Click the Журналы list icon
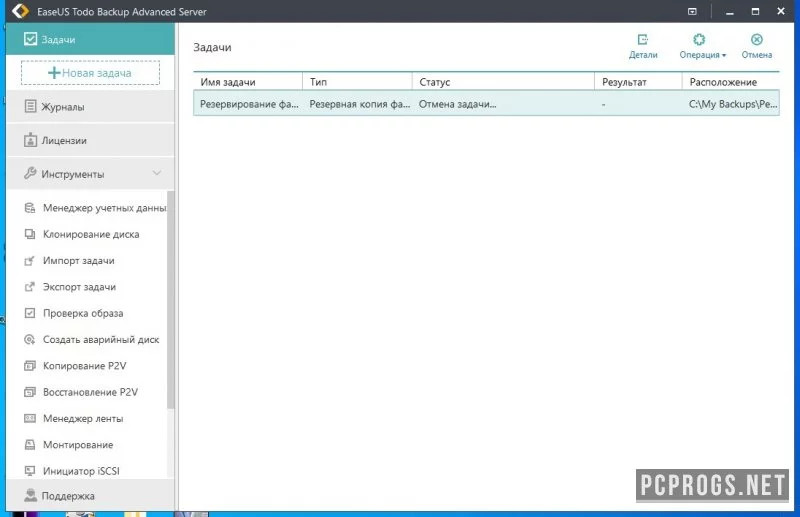Image resolution: width=800 pixels, height=517 pixels. (31, 106)
